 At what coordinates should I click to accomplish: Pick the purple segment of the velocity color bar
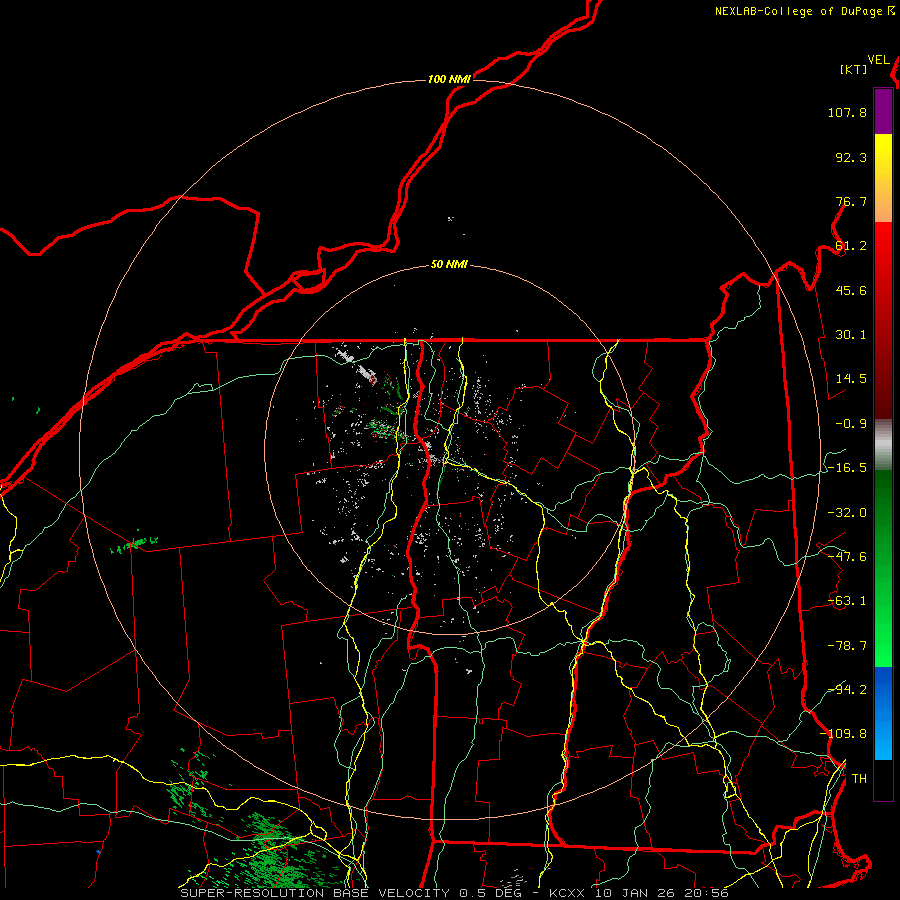coord(883,111)
